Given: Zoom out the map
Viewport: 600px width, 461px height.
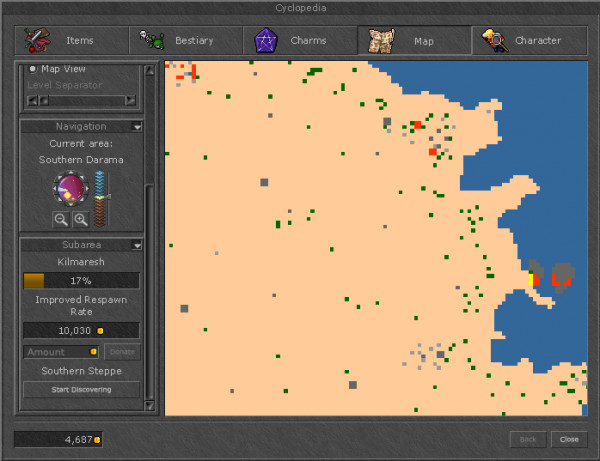Looking at the screenshot, I should tap(61, 220).
